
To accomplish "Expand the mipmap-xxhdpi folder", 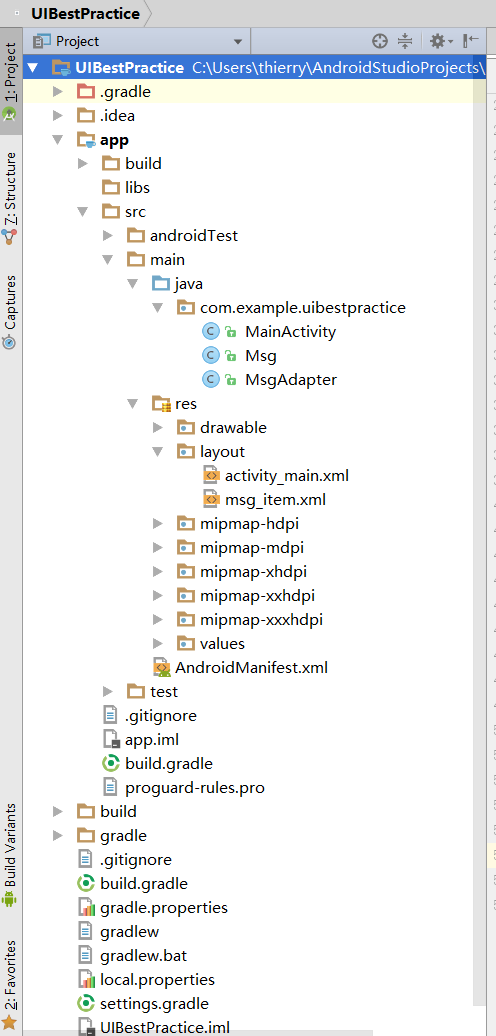I will (158, 595).
